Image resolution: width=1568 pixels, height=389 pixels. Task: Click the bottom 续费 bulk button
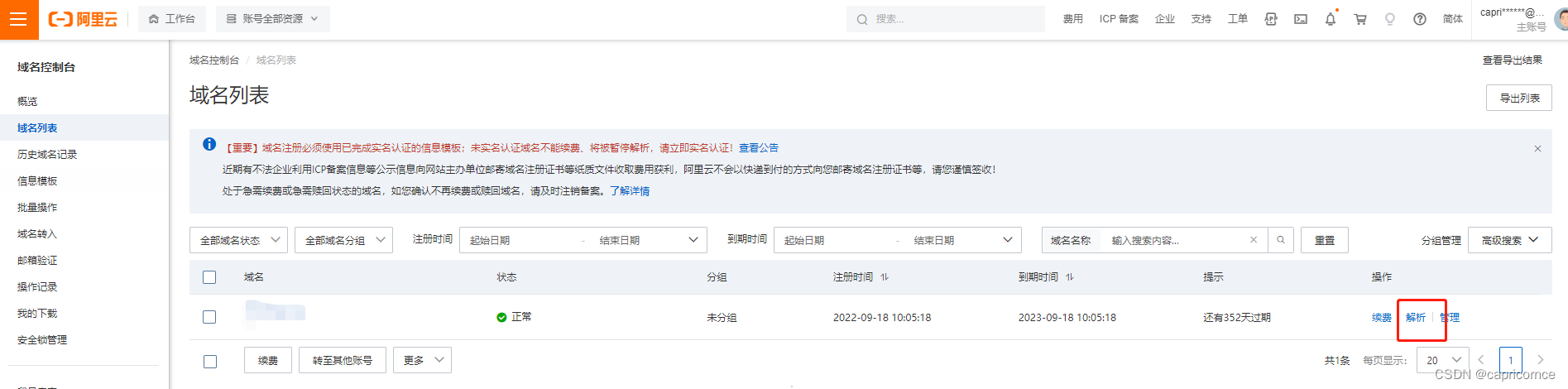(x=267, y=360)
